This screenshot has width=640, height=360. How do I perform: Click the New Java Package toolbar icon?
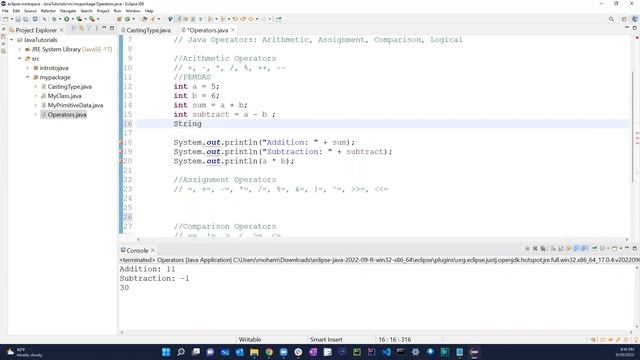(x=119, y=19)
